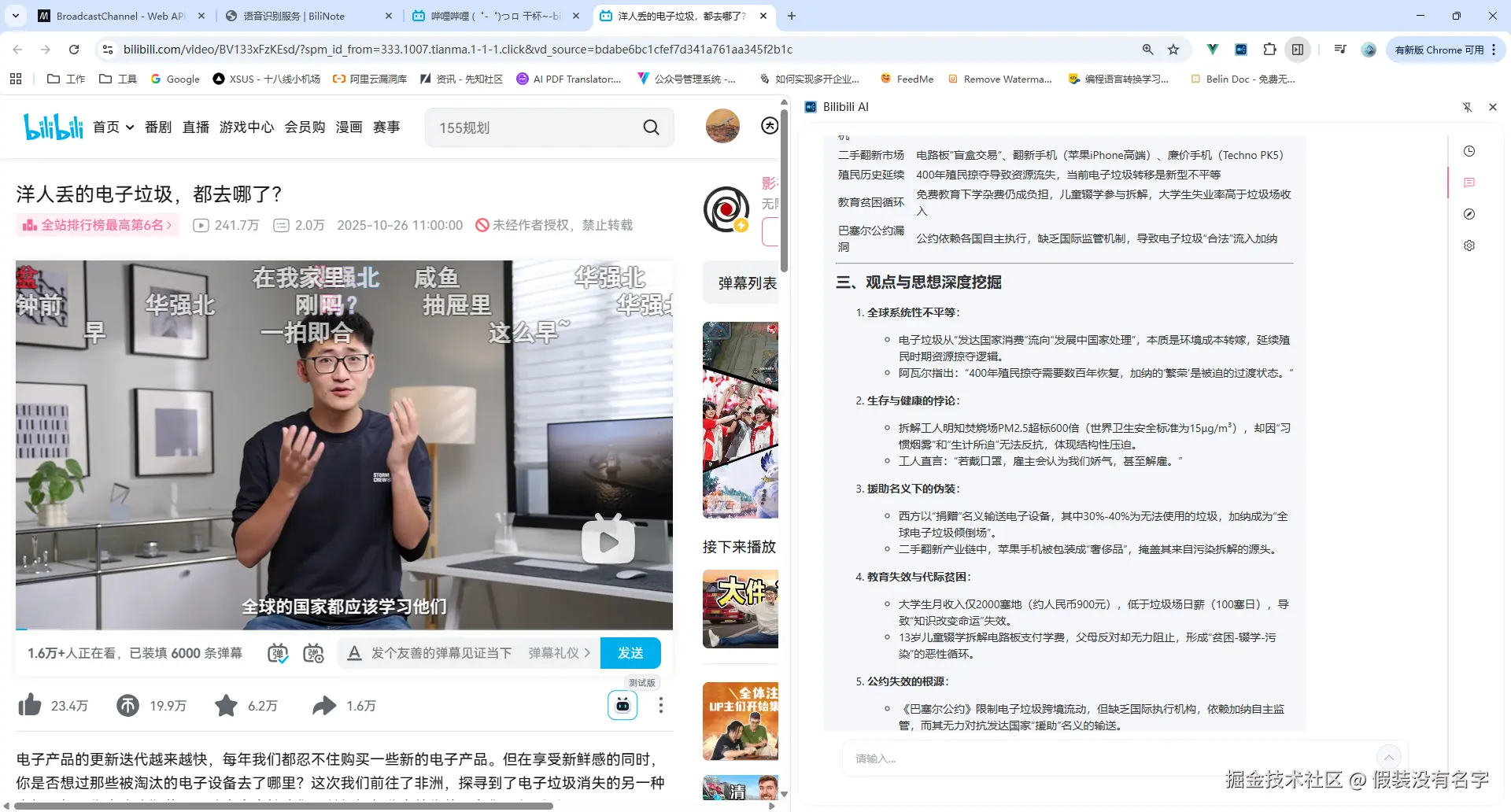Pin the Bilibili AI panel
This screenshot has width=1511, height=812.
pos(1468,107)
